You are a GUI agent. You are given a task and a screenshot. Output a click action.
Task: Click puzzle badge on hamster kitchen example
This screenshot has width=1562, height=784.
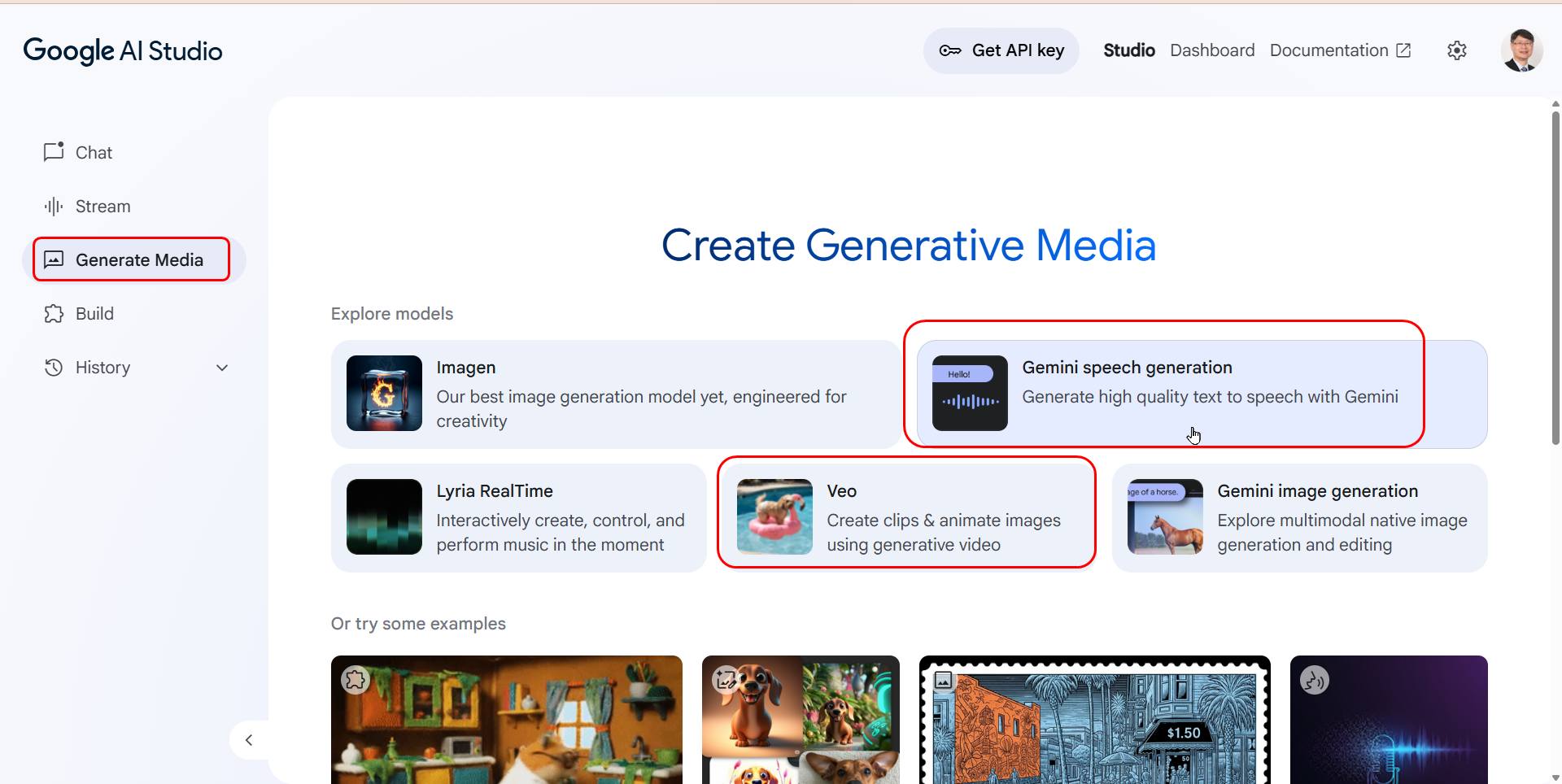click(356, 680)
